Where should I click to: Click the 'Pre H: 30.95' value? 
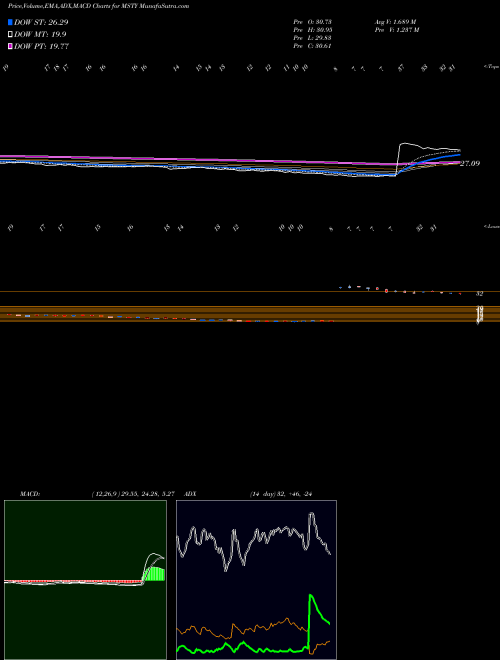tap(313, 30)
